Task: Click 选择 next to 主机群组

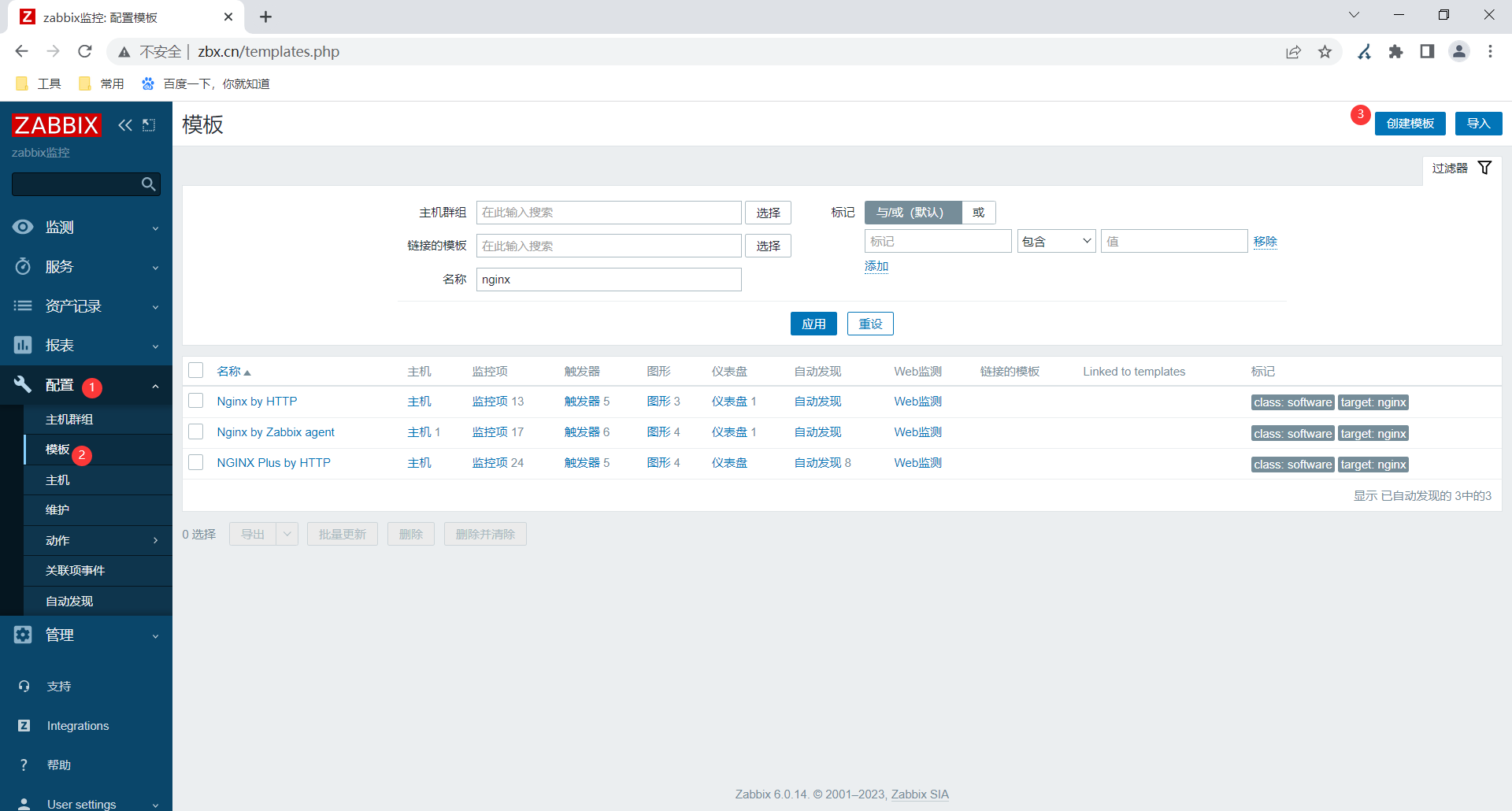Action: pos(768,213)
